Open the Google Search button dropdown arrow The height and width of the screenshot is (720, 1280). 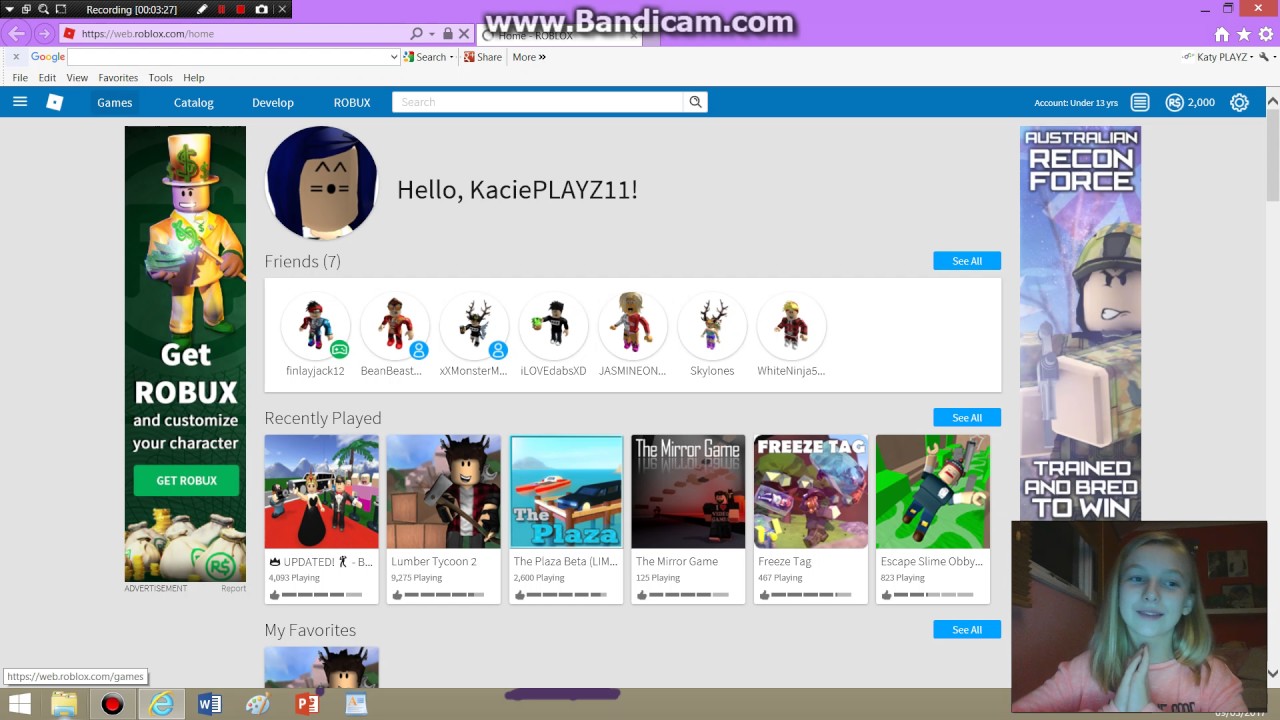(452, 57)
